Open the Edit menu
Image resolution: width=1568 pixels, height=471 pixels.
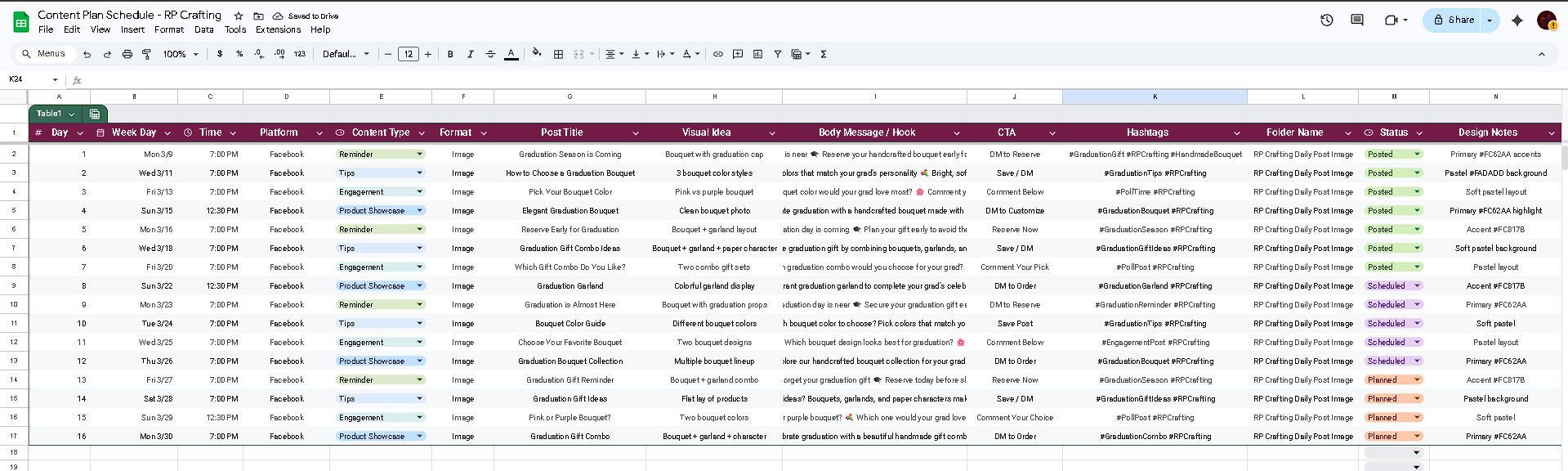72,29
